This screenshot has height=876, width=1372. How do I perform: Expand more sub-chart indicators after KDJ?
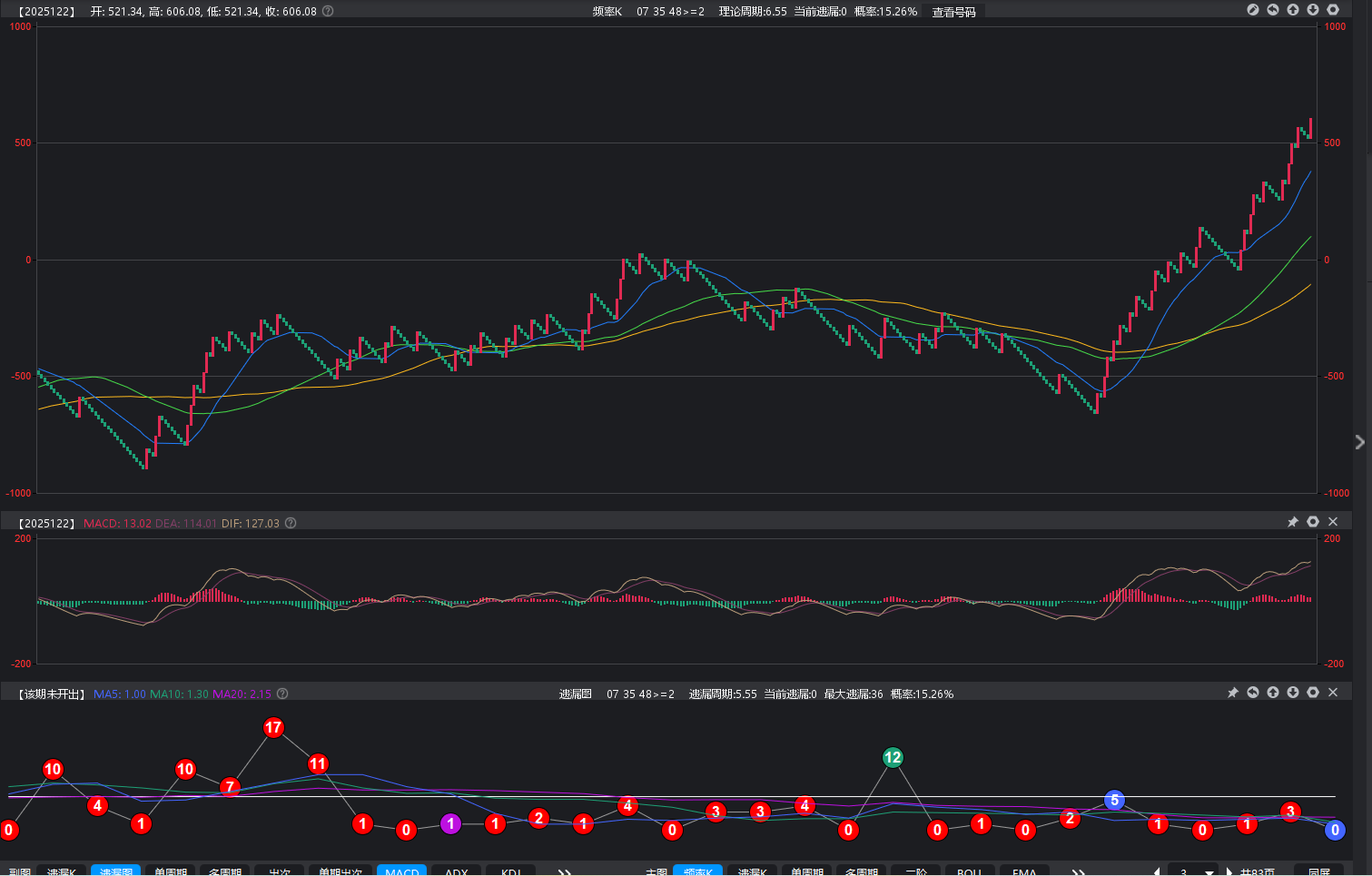(x=565, y=871)
